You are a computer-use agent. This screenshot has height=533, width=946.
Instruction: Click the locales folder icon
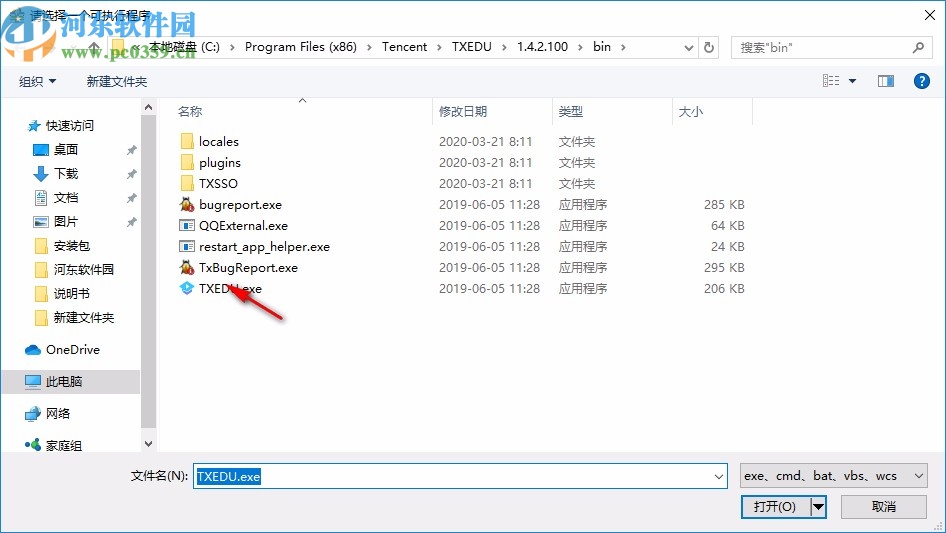click(x=187, y=141)
